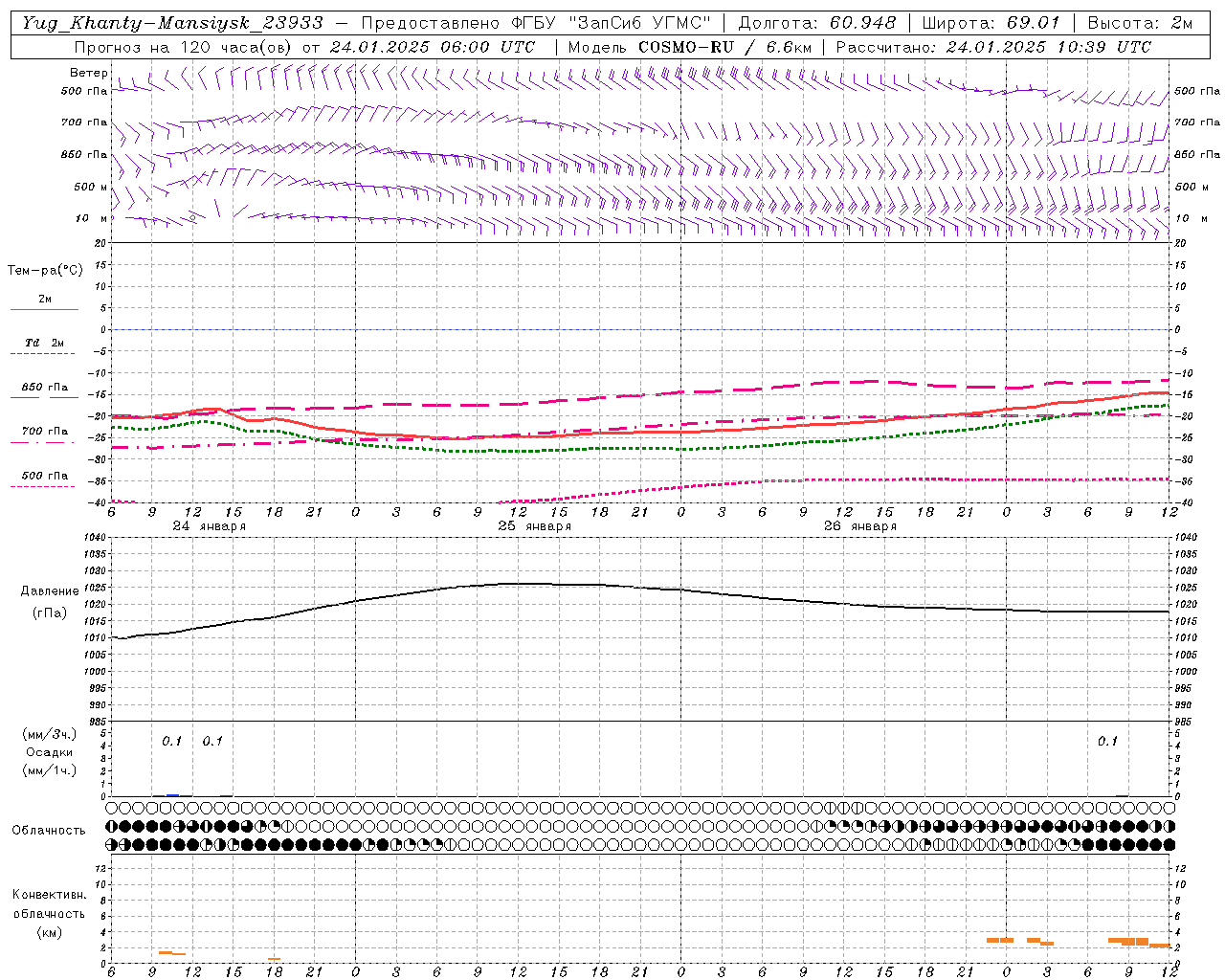The width and height of the screenshot is (1225, 980).
Task: Click the 'Ветер' wind panel label
Action: (x=89, y=73)
